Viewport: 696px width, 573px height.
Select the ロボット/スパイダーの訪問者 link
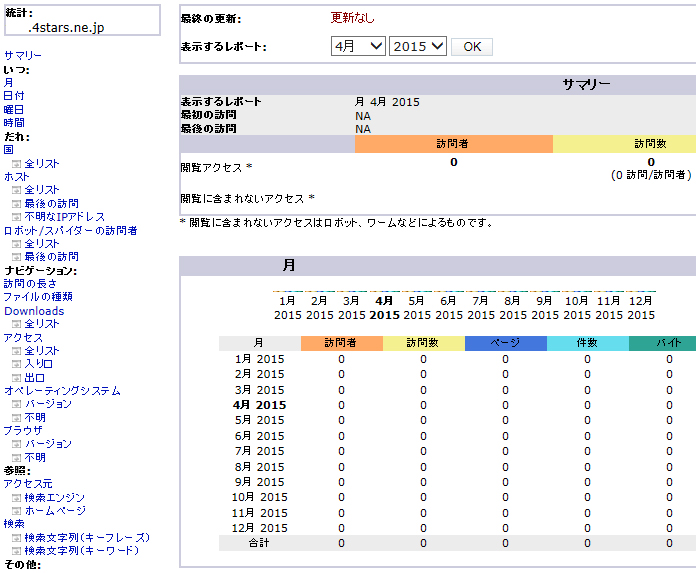coord(70,231)
